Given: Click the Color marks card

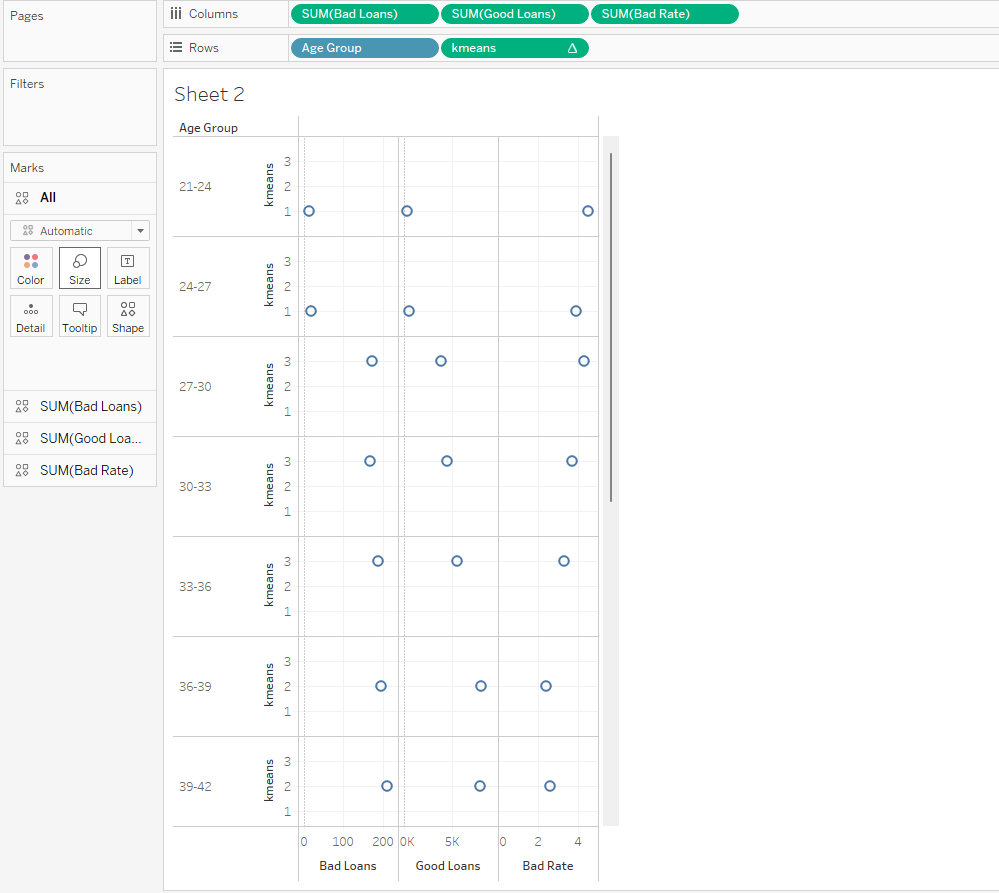Looking at the screenshot, I should tap(31, 268).
